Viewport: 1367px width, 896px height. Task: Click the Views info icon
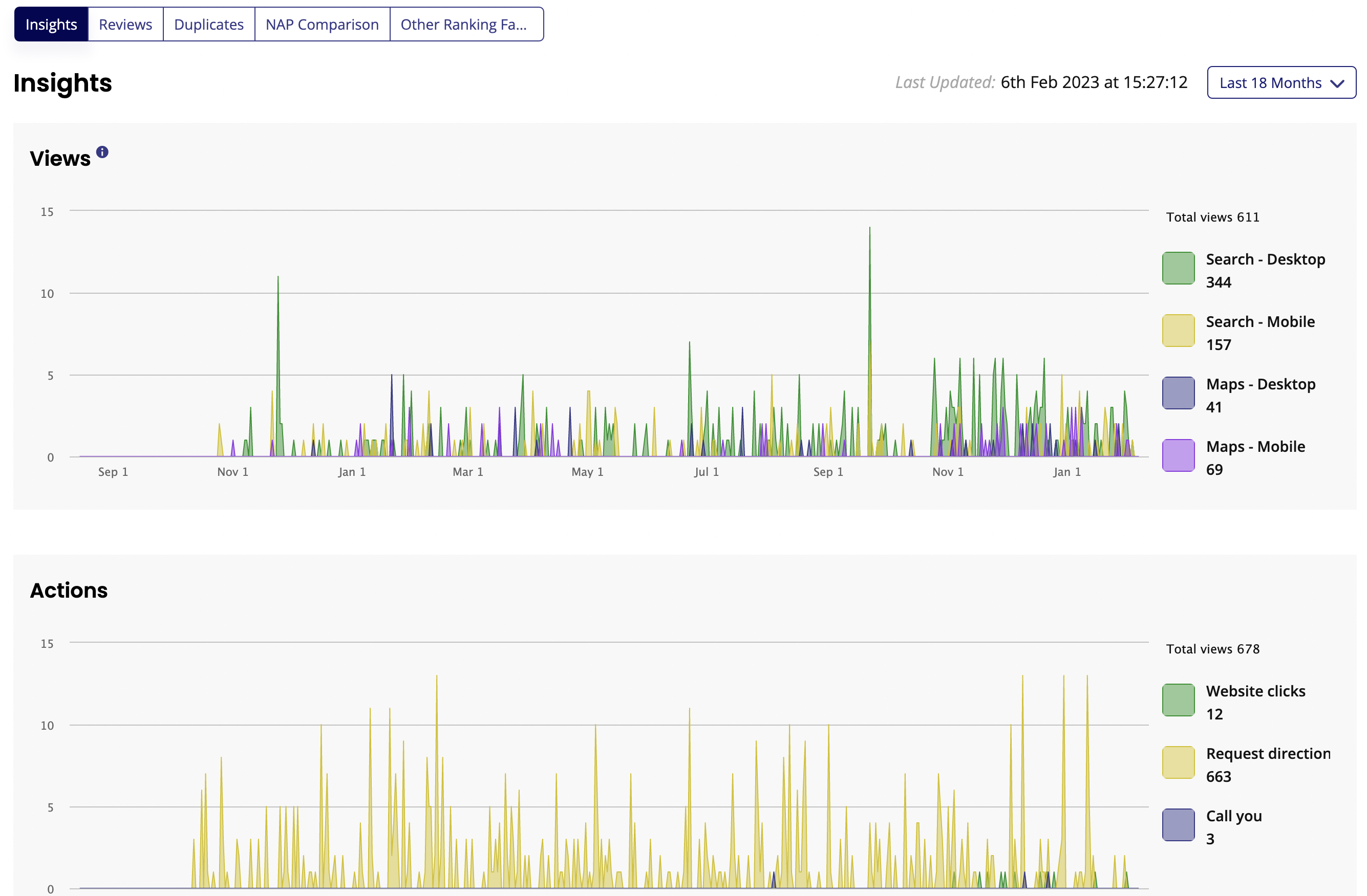pos(102,152)
